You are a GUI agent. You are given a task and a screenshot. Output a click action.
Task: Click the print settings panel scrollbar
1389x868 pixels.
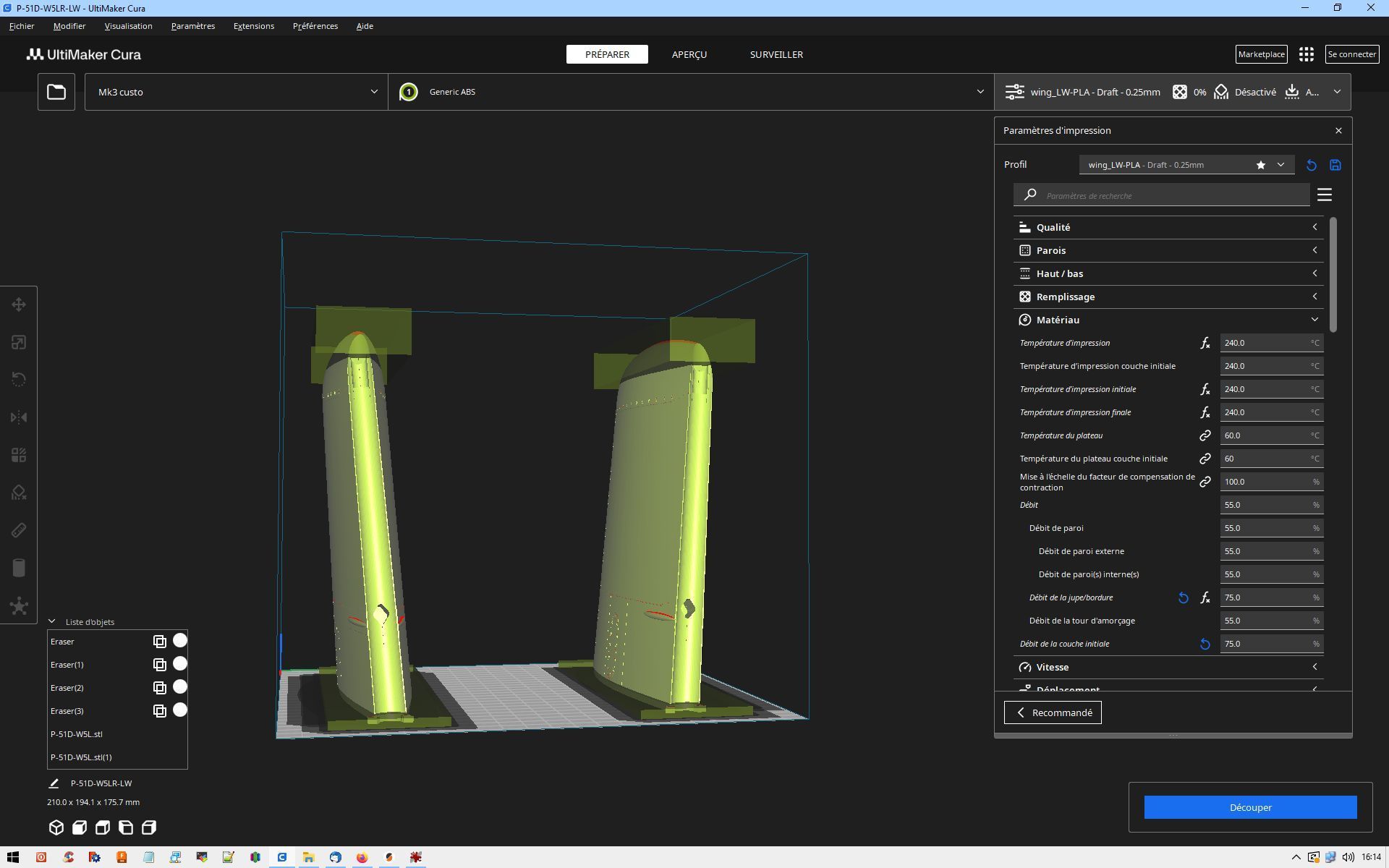click(1333, 275)
